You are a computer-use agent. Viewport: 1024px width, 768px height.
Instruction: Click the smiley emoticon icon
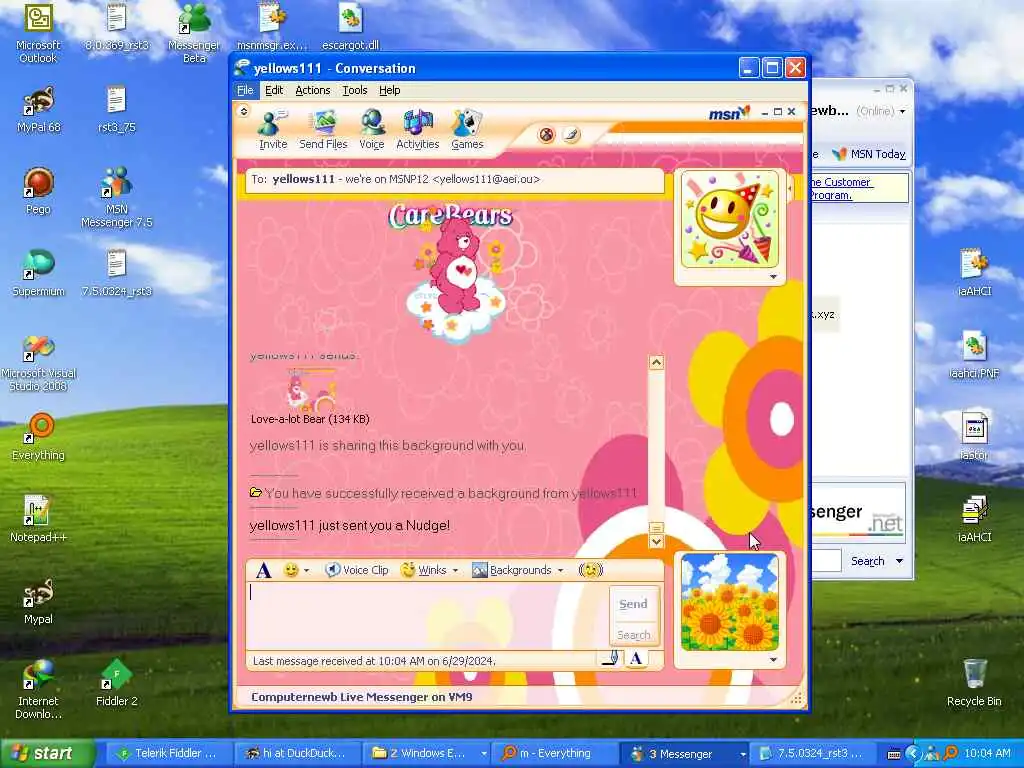click(x=291, y=570)
